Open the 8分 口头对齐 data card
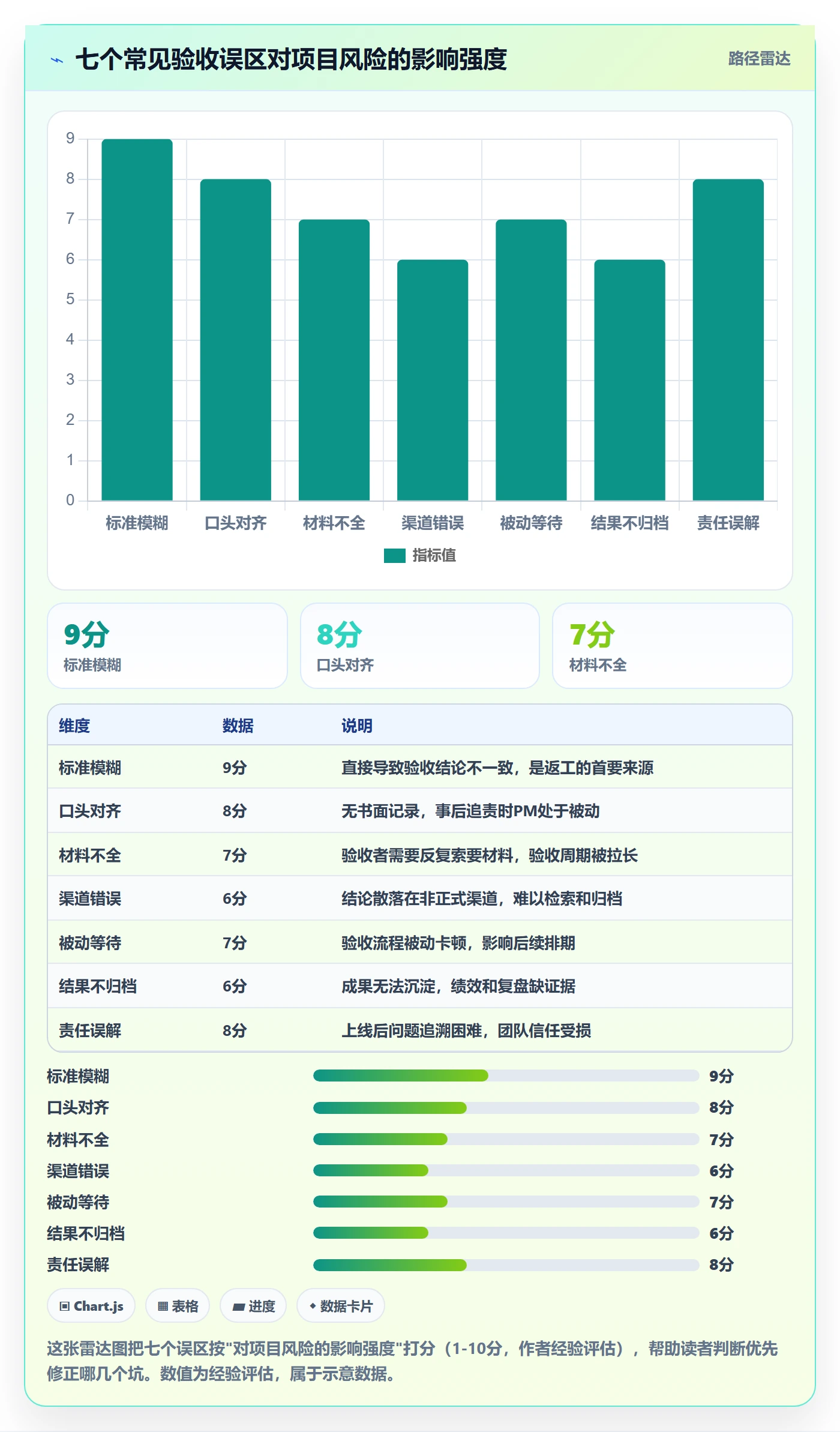This screenshot has height=1432, width=840. coord(420,646)
